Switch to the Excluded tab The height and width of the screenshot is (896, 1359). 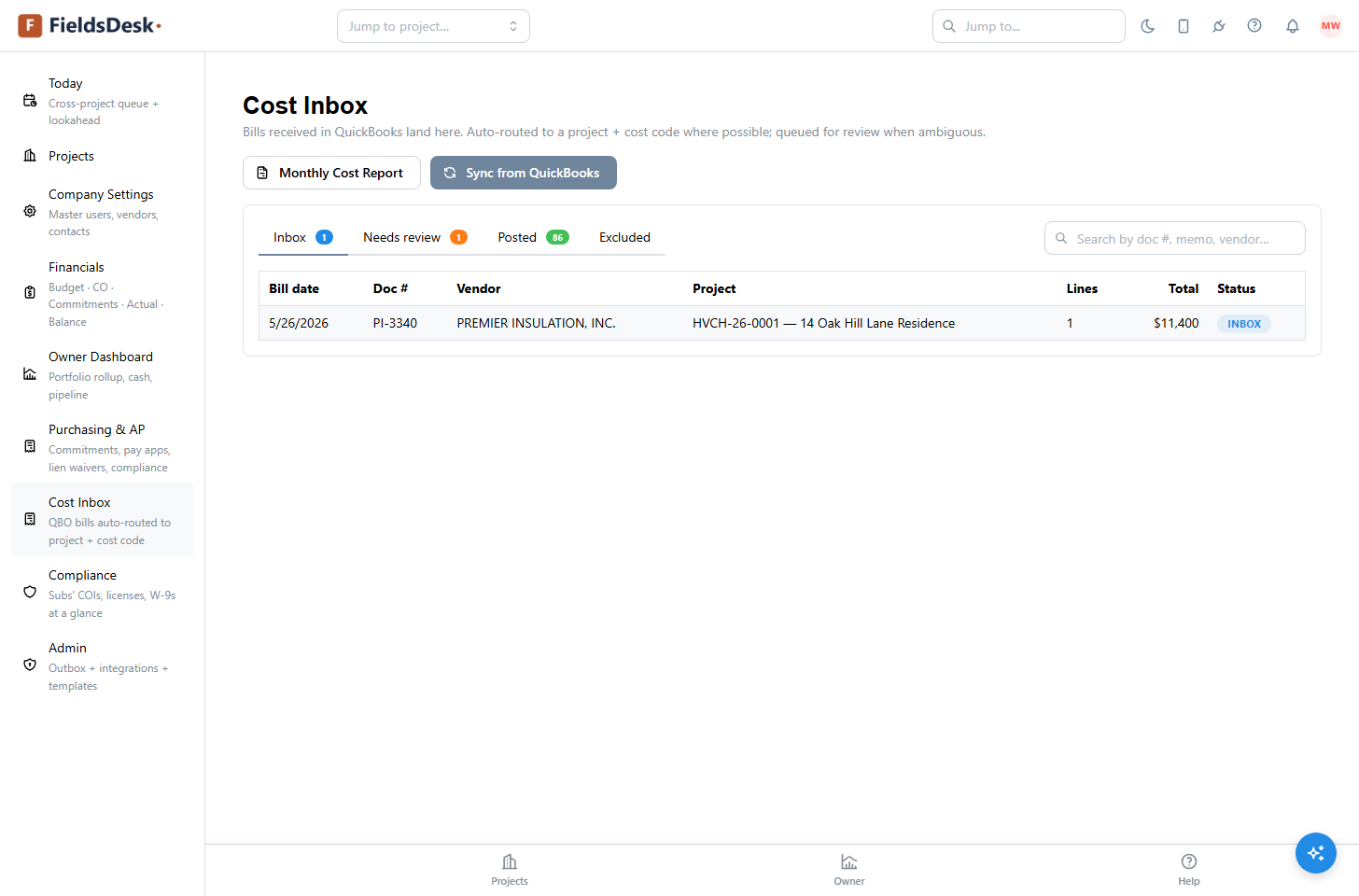point(624,237)
